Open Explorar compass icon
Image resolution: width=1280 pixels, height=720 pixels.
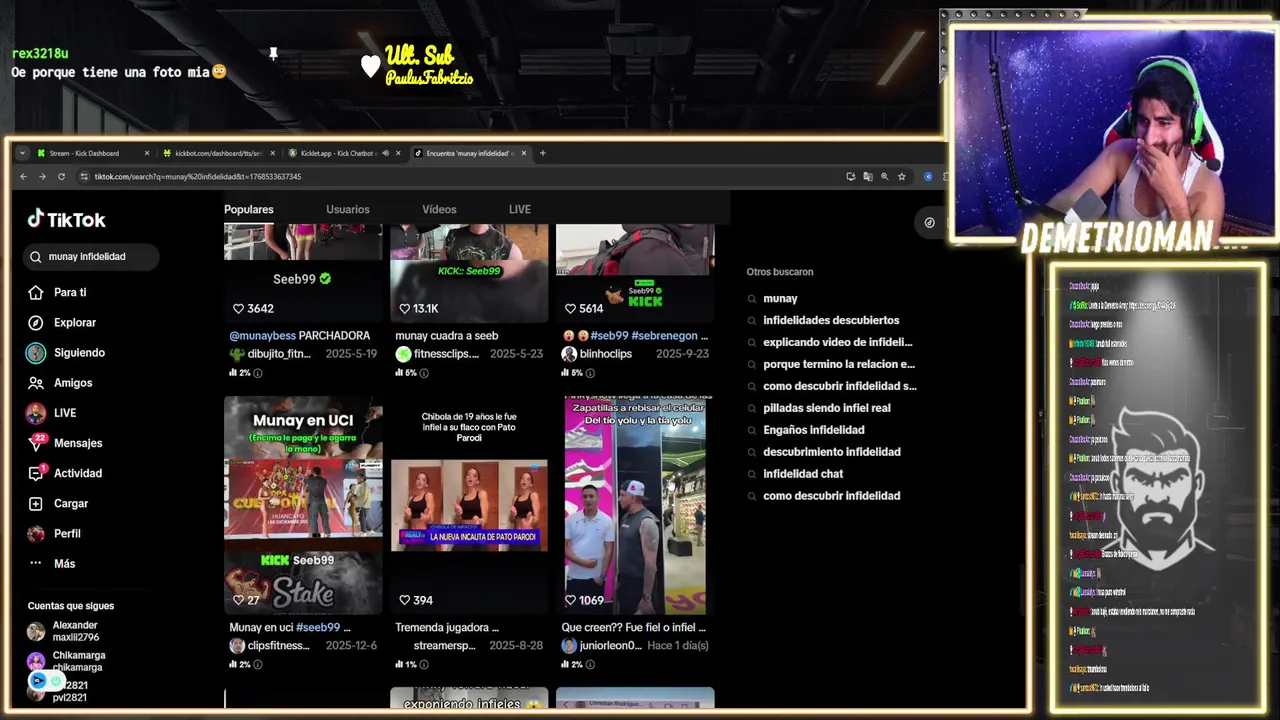(36, 323)
